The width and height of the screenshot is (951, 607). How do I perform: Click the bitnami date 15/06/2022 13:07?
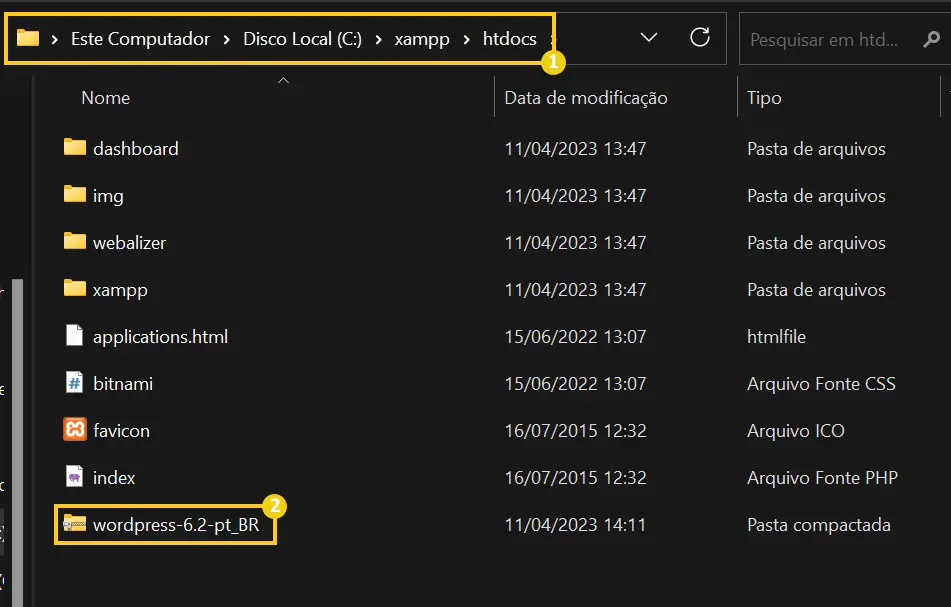pyautogui.click(x=576, y=384)
